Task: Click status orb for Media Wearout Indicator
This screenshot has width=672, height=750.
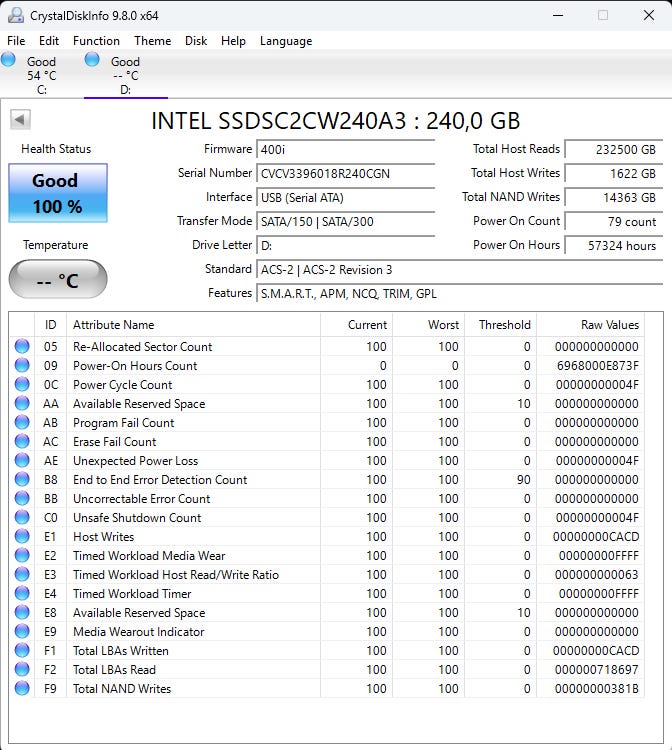Action: [x=22, y=631]
